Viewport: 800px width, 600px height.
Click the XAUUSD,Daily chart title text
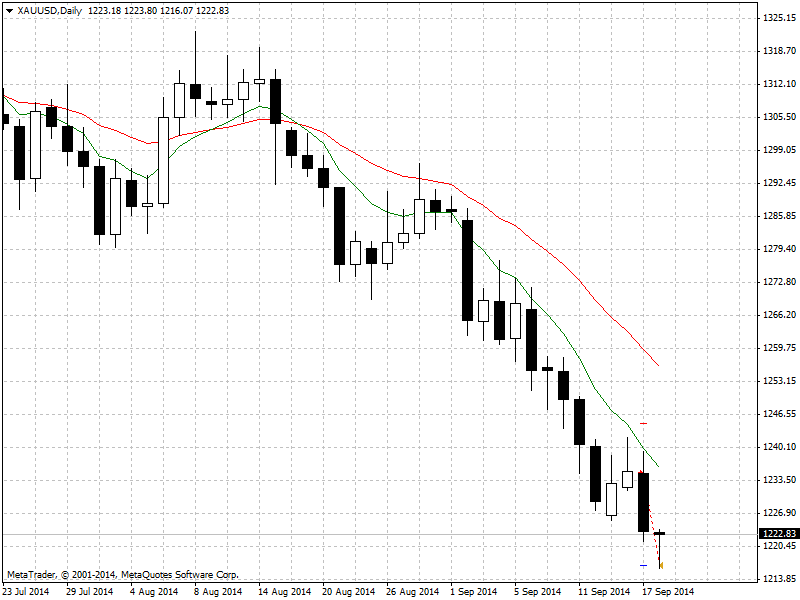(49, 11)
